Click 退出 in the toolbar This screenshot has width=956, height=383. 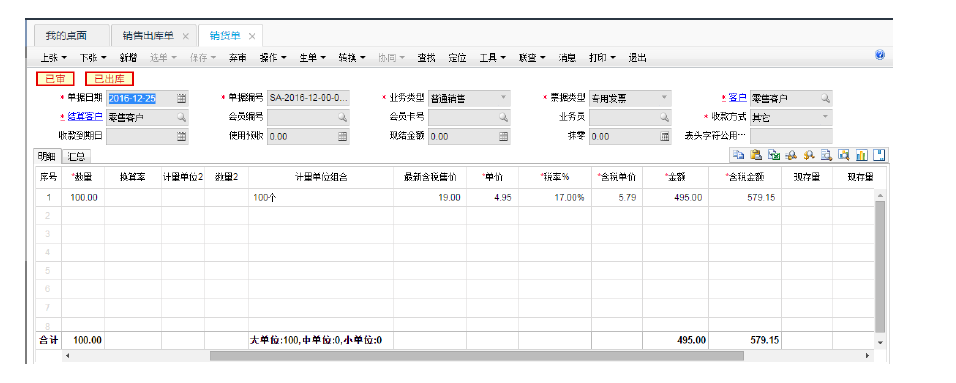coord(637,58)
